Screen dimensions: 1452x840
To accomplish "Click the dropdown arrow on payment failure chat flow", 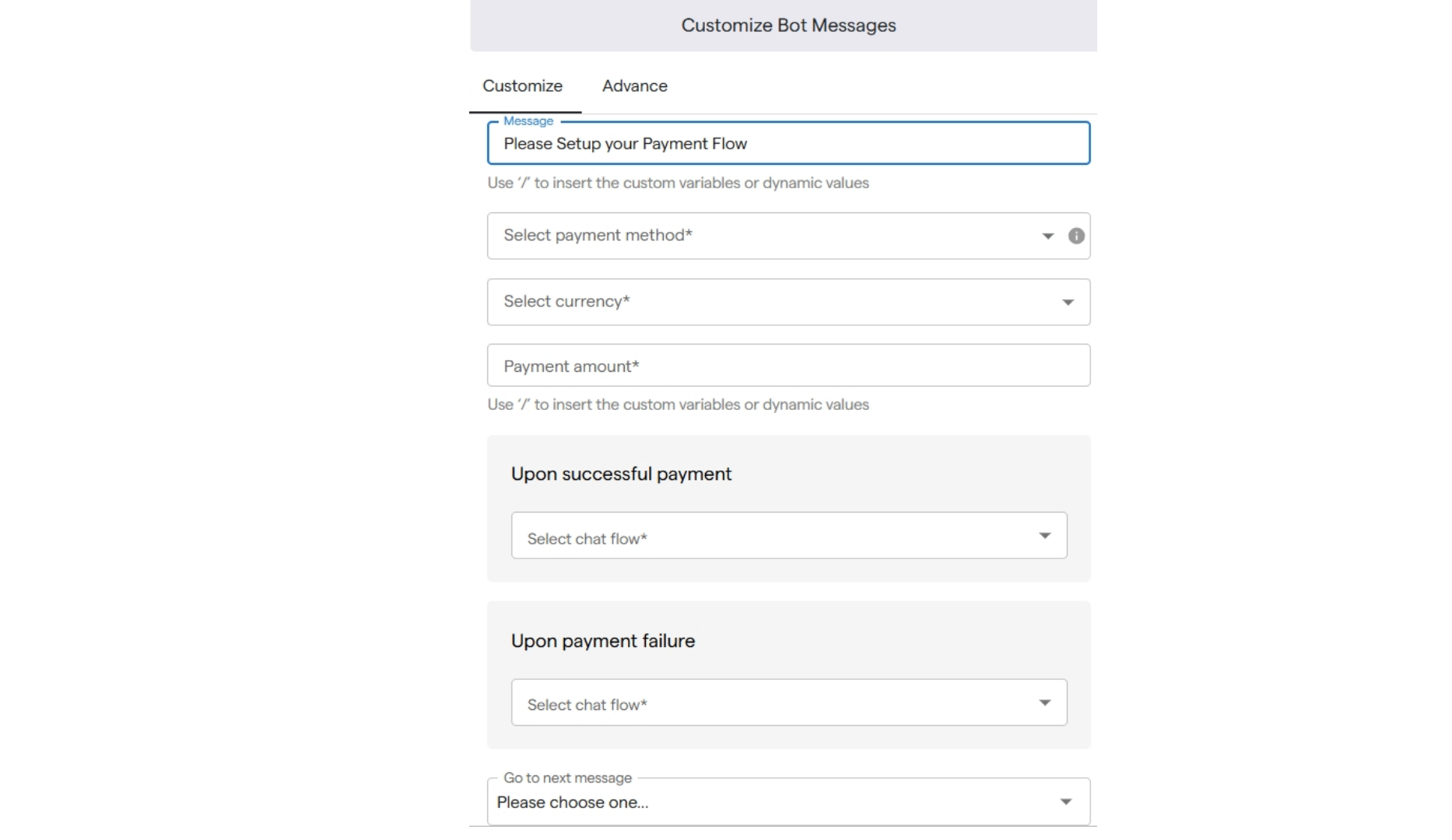I will [1045, 702].
